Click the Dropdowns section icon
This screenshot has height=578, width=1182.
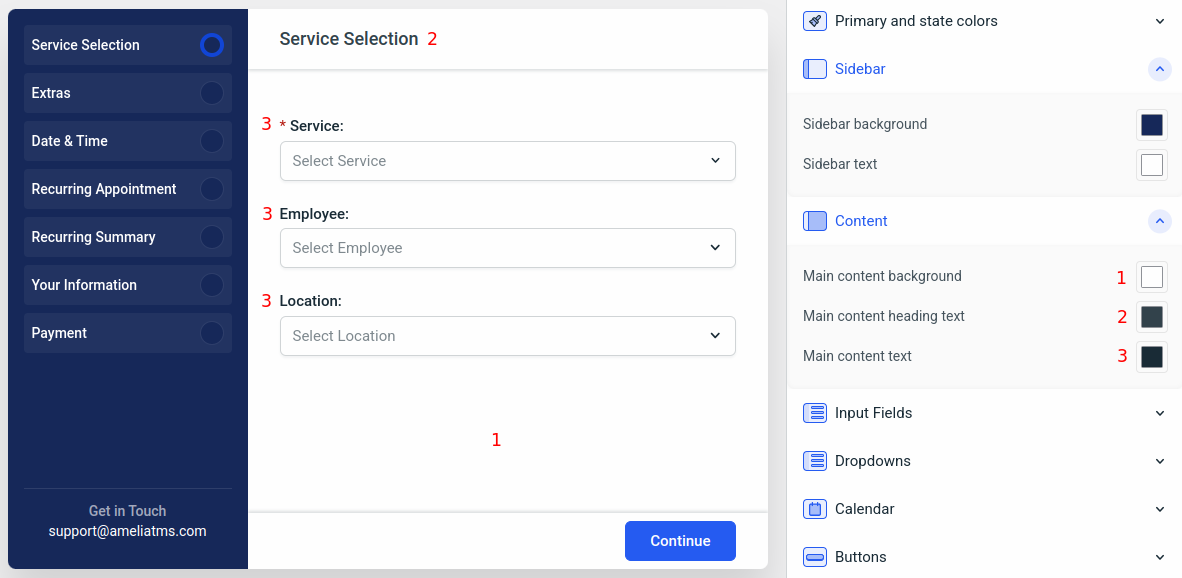coord(815,461)
